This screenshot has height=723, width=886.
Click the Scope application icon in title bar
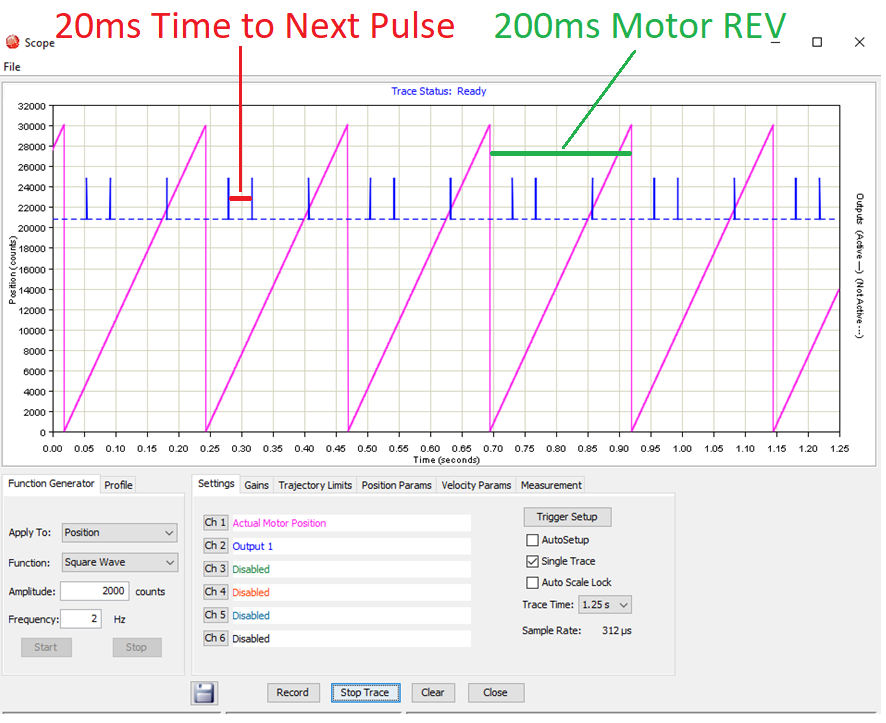12,43
